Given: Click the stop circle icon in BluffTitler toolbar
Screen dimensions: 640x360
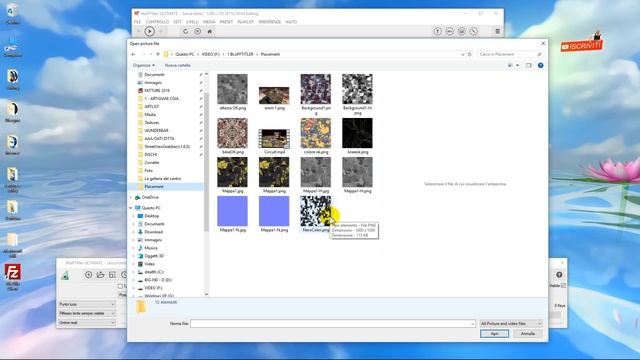Looking at the screenshot, I should (x=198, y=31).
